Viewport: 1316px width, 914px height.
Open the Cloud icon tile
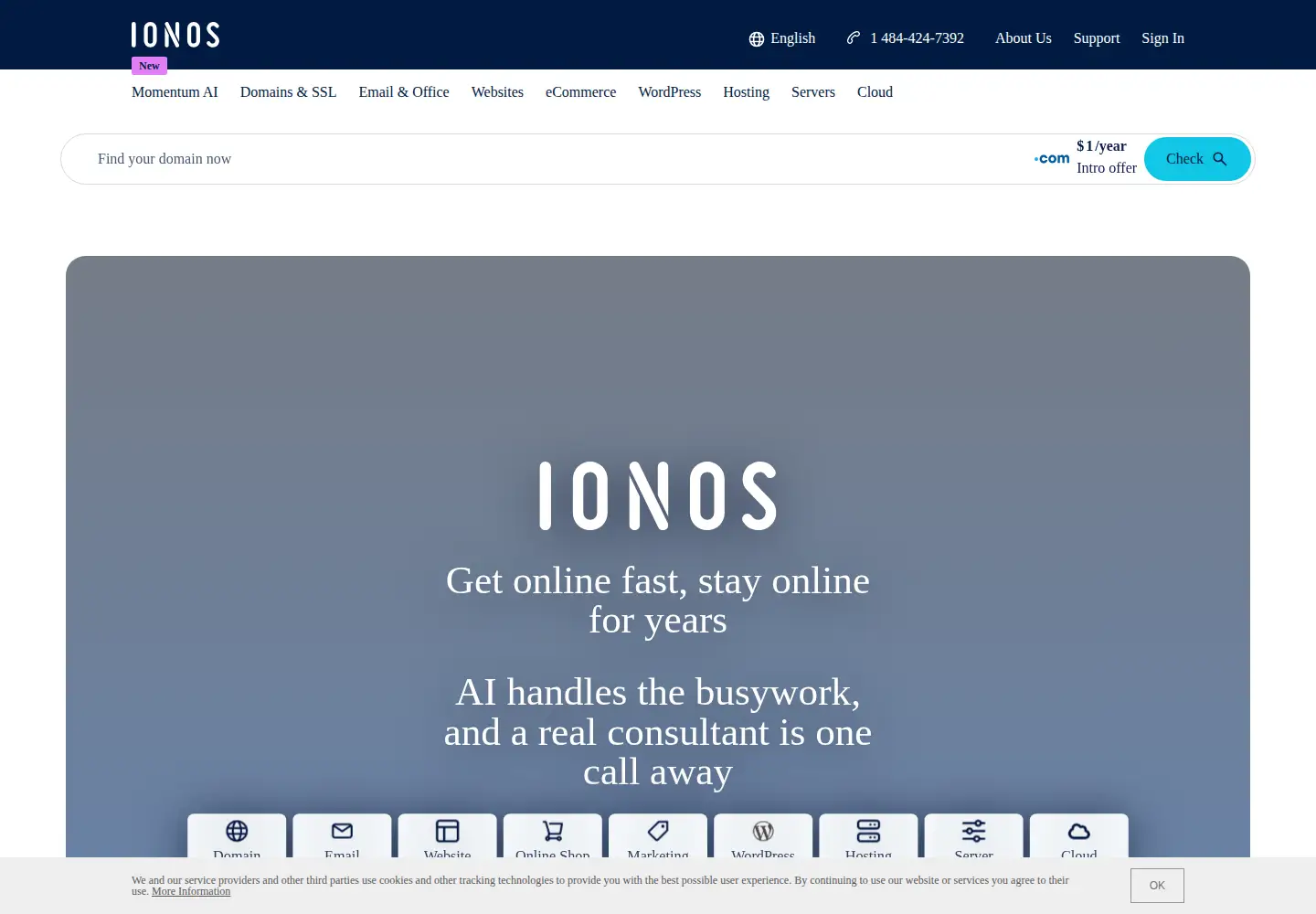coord(1079,835)
